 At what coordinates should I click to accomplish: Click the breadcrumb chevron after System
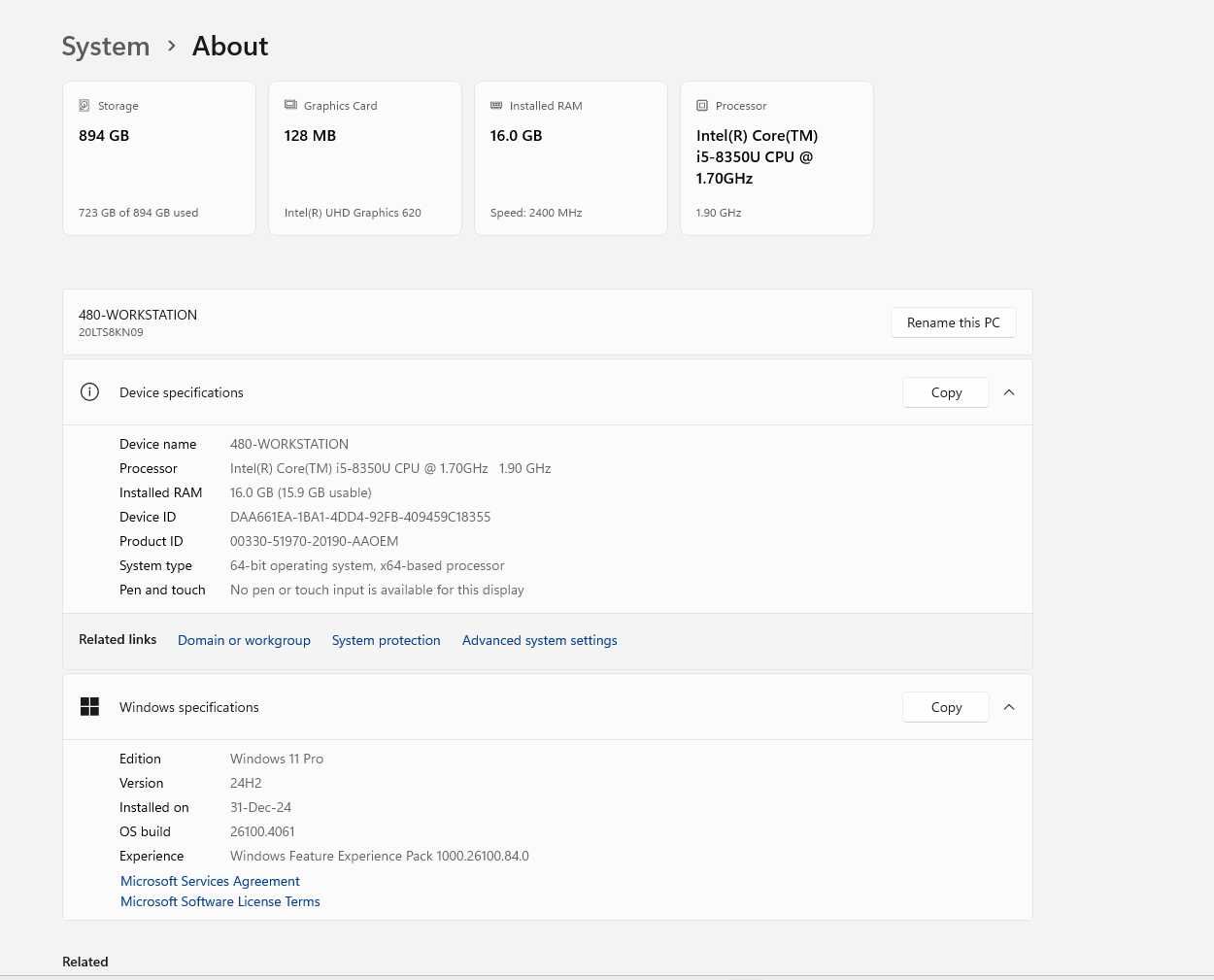171,46
